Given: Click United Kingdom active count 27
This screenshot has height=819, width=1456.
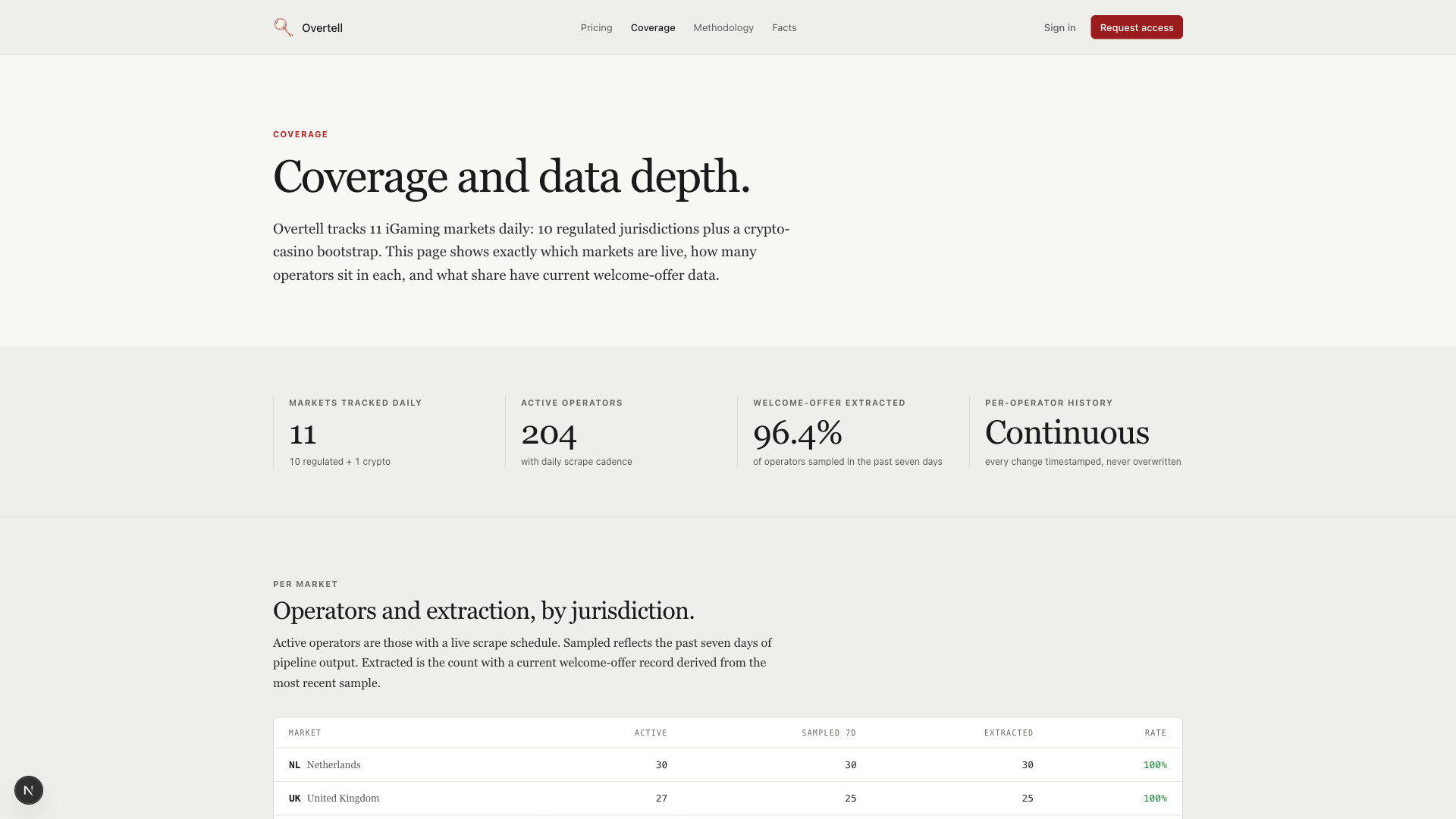Looking at the screenshot, I should 661,799.
